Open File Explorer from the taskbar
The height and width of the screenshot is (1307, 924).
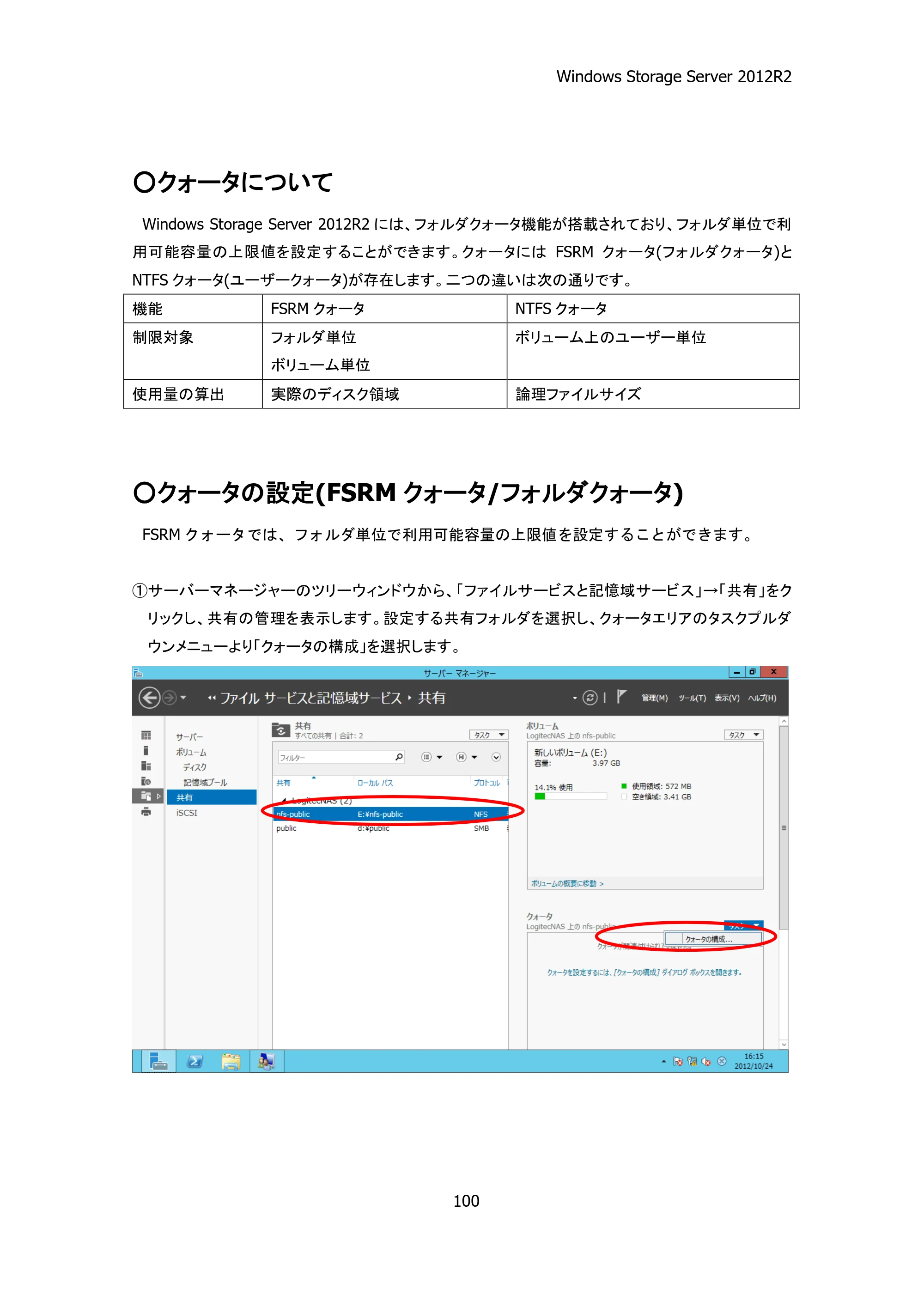231,1062
